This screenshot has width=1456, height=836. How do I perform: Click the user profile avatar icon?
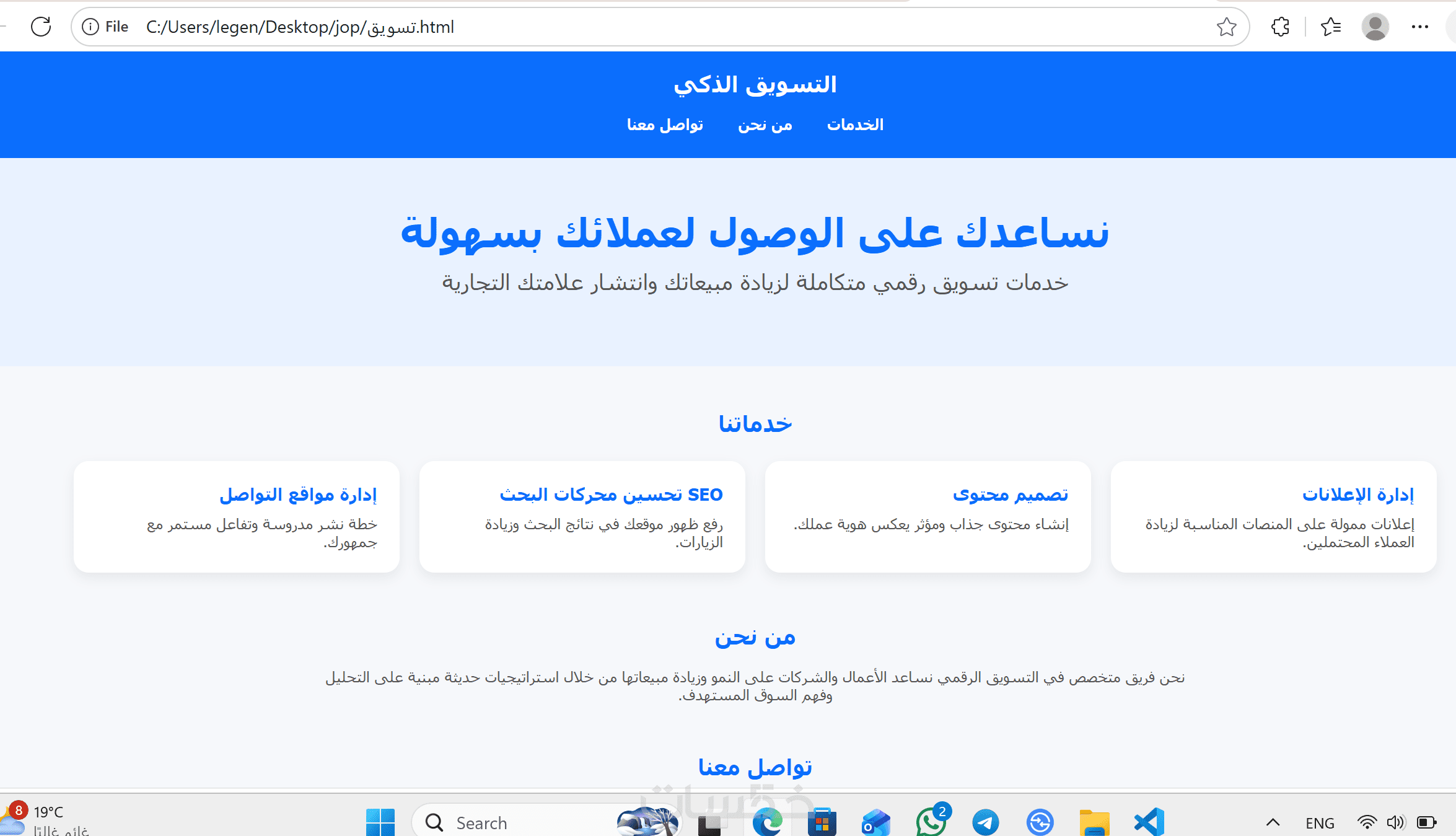tap(1375, 27)
